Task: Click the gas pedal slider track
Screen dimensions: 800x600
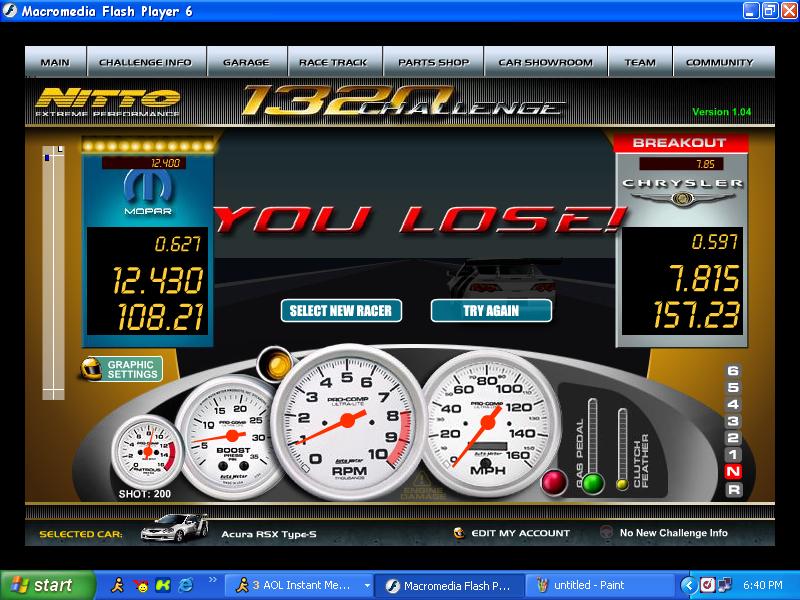Action: tap(592, 436)
